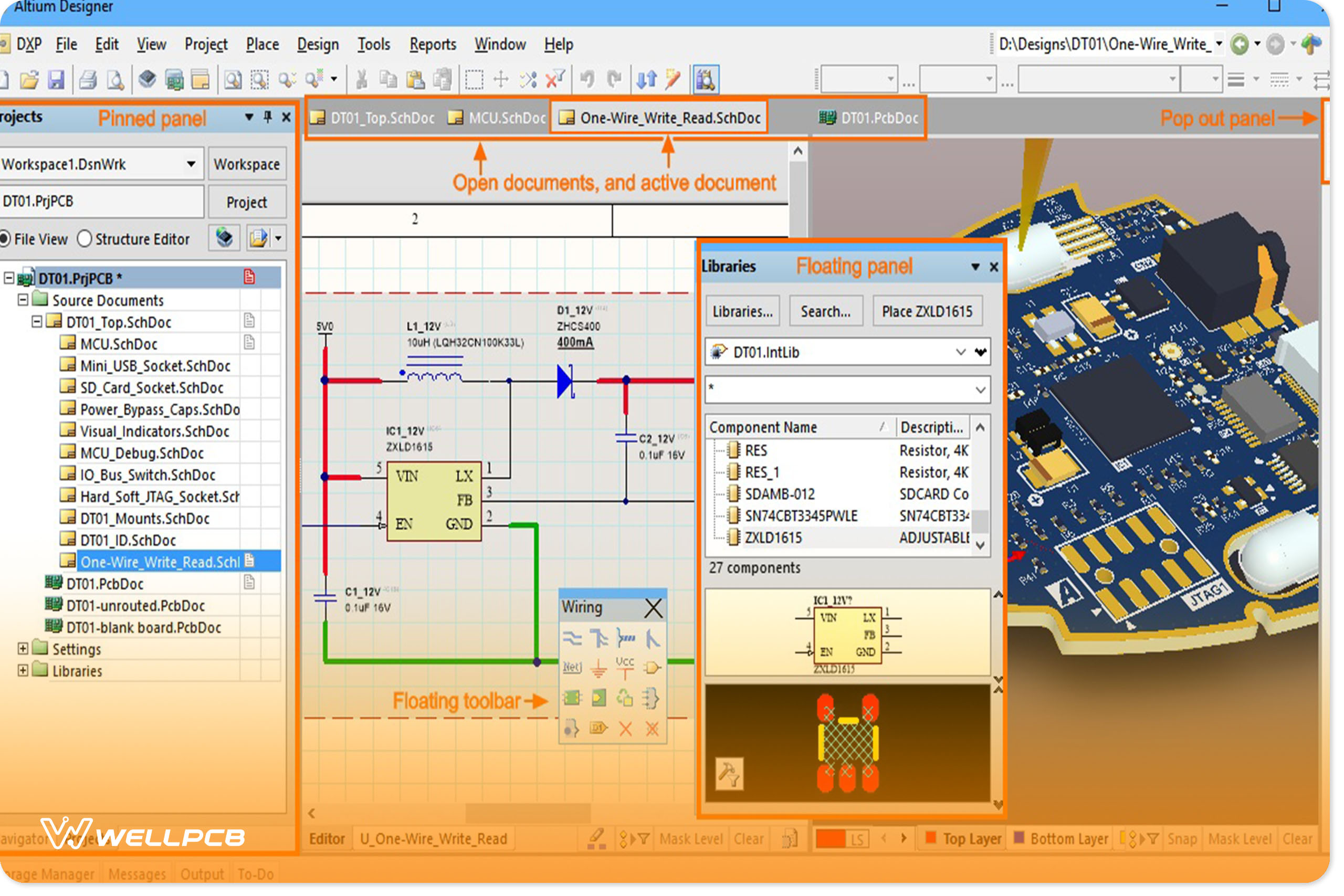1344x896 pixels.
Task: Click the DT01.PrjPCB project name field
Action: tap(102, 202)
